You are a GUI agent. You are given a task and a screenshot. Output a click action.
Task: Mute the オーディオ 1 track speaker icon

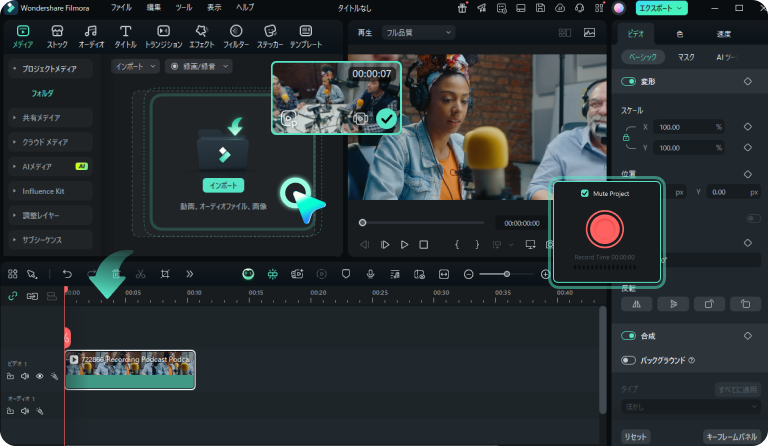pyautogui.click(x=25, y=411)
